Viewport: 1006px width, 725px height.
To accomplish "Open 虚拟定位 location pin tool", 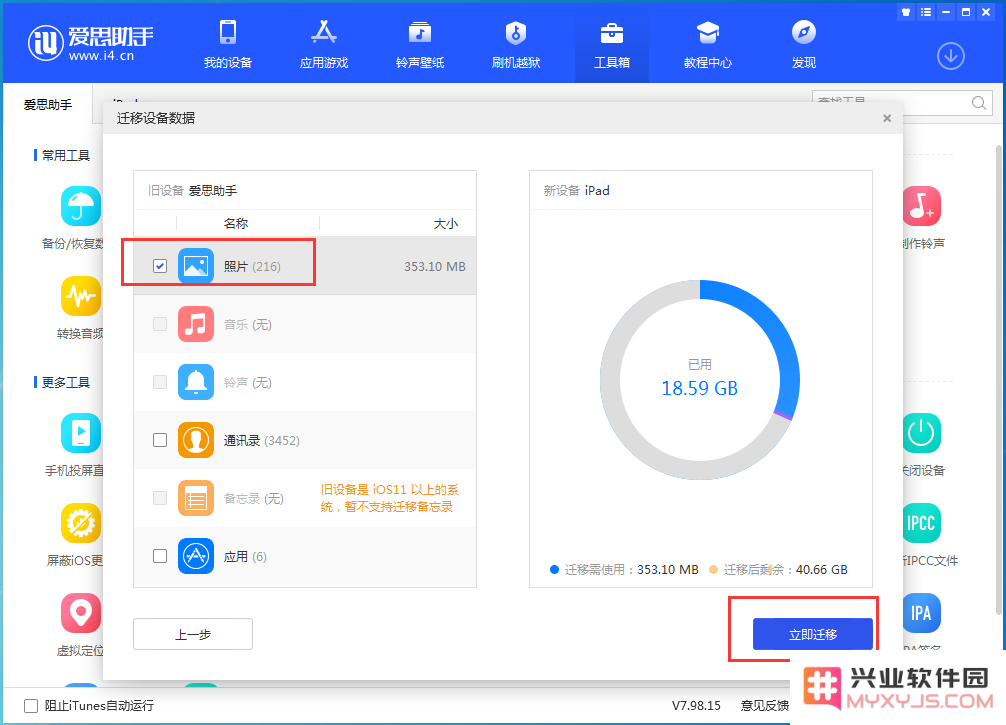I will coord(81,613).
